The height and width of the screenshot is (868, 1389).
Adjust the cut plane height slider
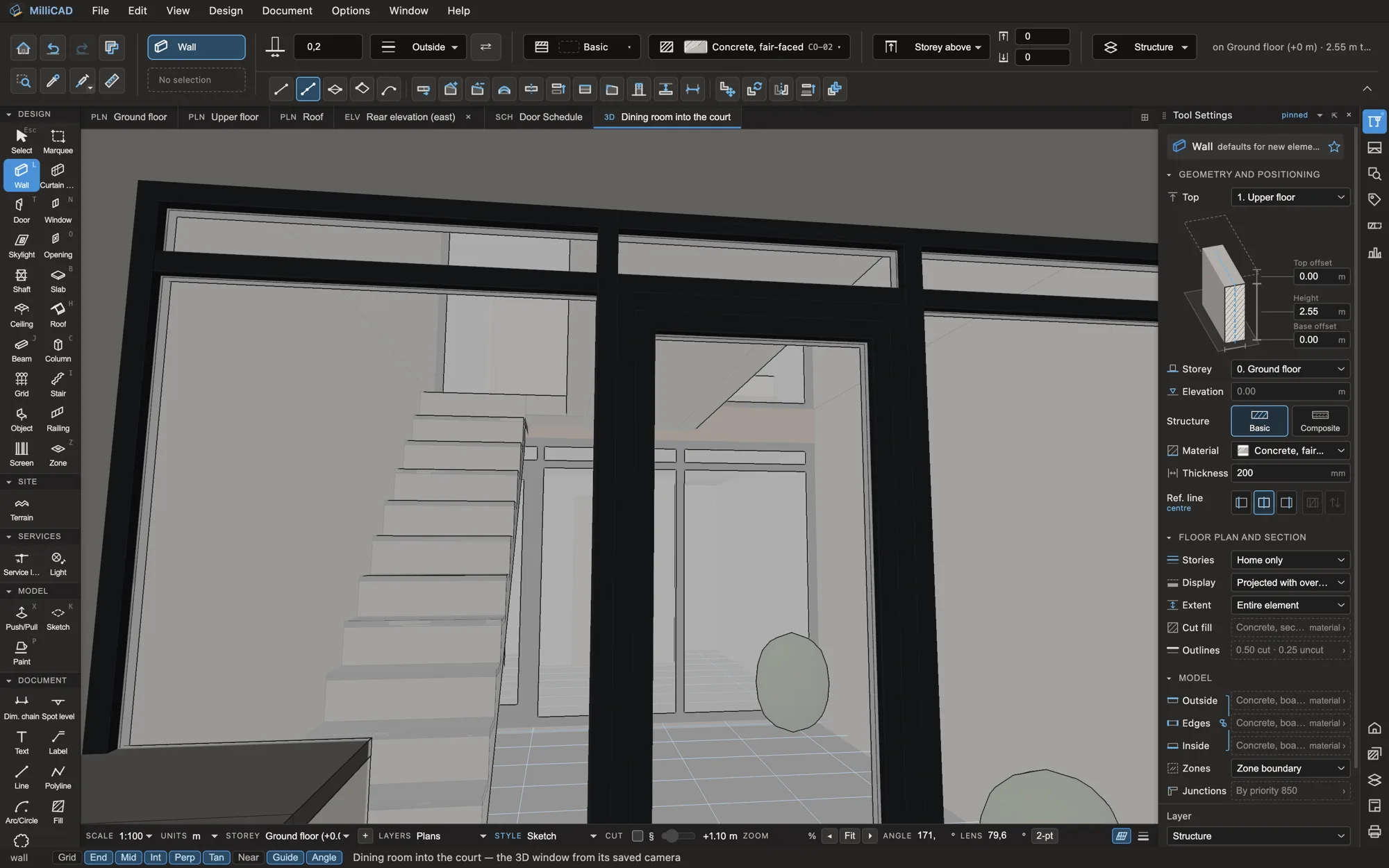679,835
